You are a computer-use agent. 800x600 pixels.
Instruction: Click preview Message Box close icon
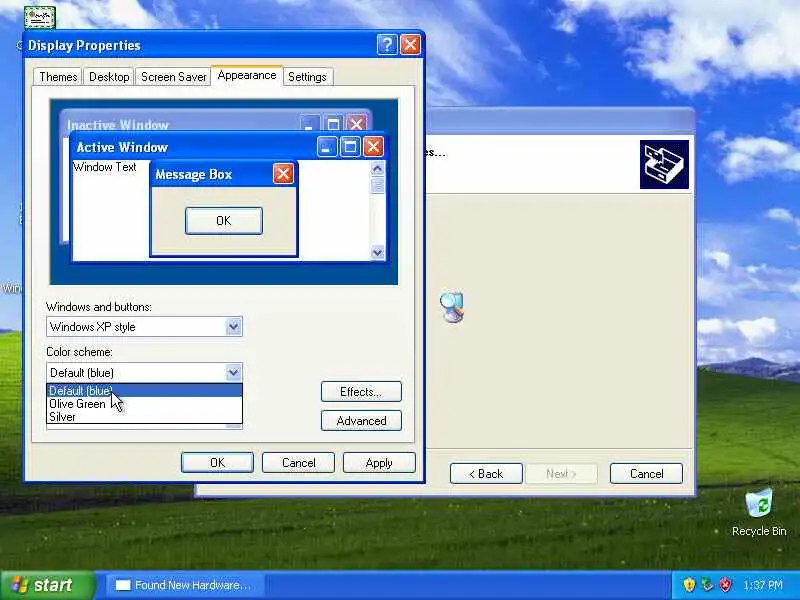[283, 174]
